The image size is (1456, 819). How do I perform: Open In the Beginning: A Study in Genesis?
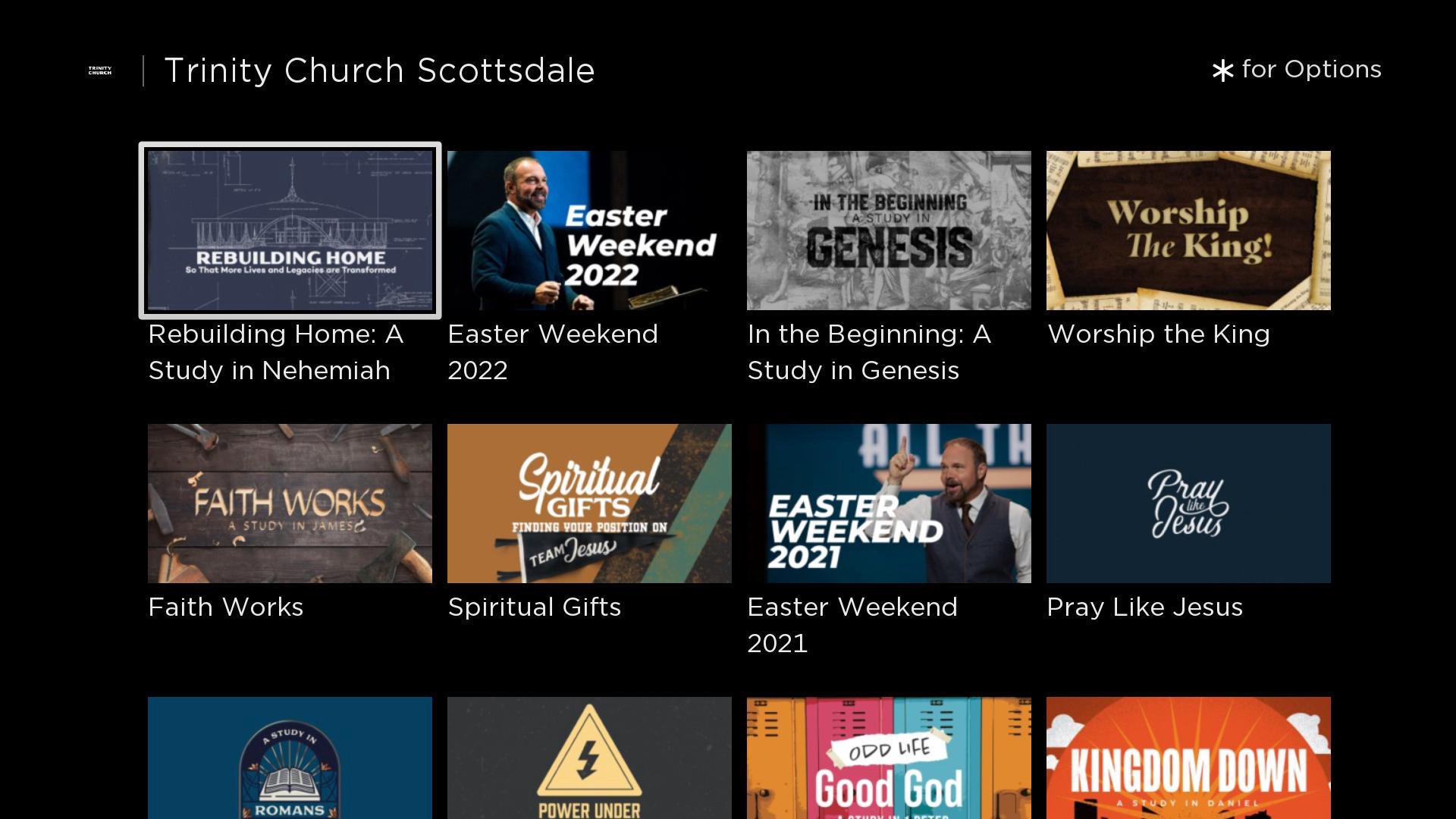coord(889,230)
